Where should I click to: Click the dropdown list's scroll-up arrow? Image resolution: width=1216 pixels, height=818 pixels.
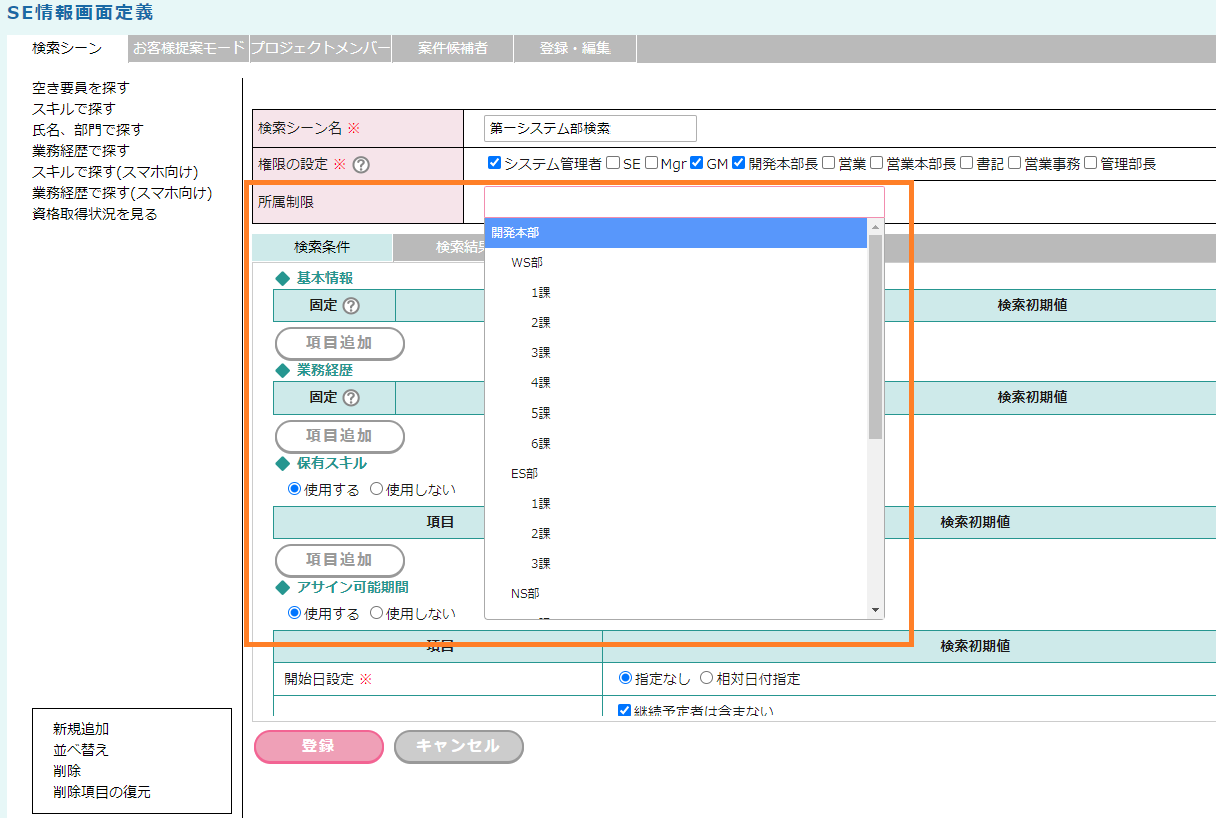pyautogui.click(x=875, y=227)
